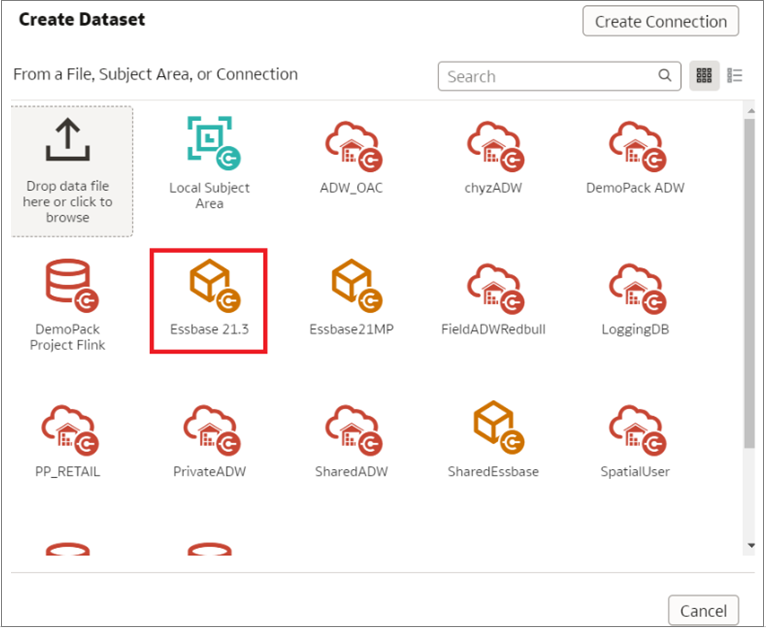Select the ADW_OAC connection icon
This screenshot has width=766, height=628.
pyautogui.click(x=351, y=146)
